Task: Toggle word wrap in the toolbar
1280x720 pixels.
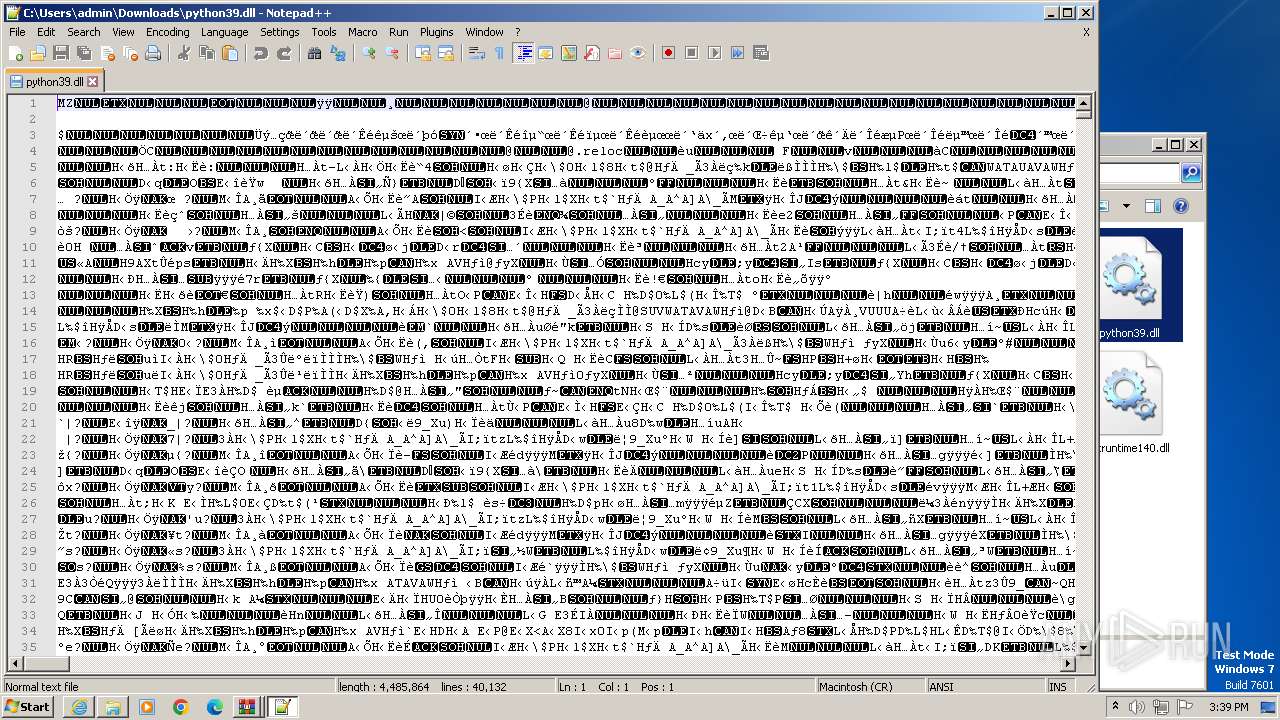Action: point(477,53)
